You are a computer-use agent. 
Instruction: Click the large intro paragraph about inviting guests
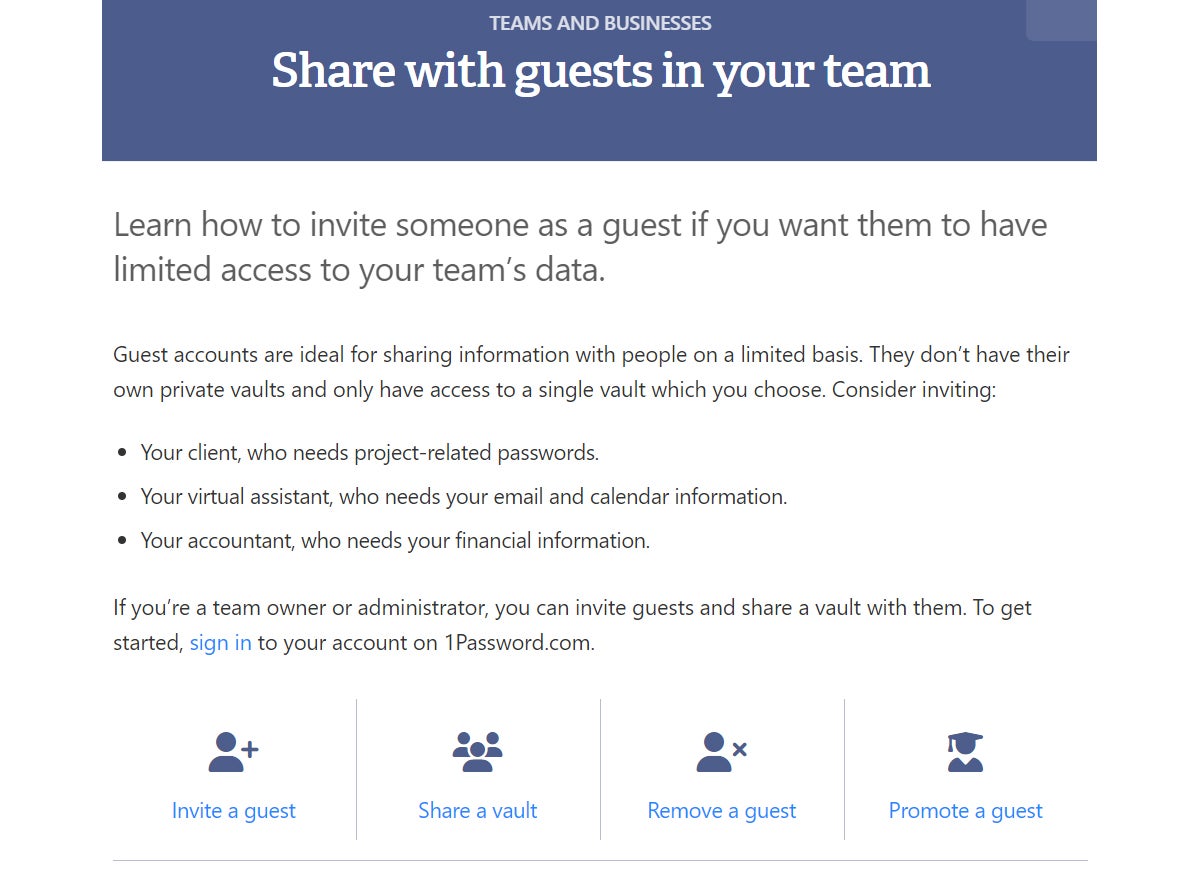click(x=580, y=246)
